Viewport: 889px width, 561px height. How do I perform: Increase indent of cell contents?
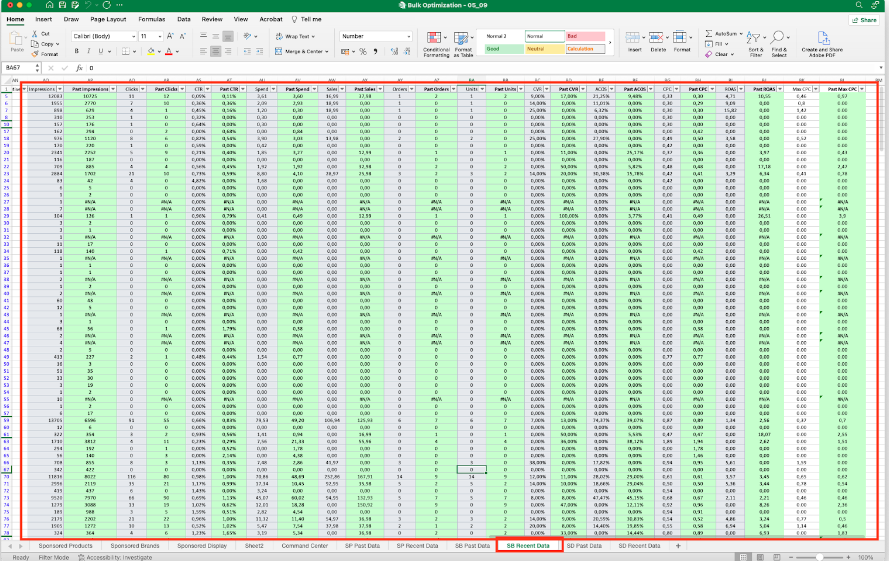(260, 51)
